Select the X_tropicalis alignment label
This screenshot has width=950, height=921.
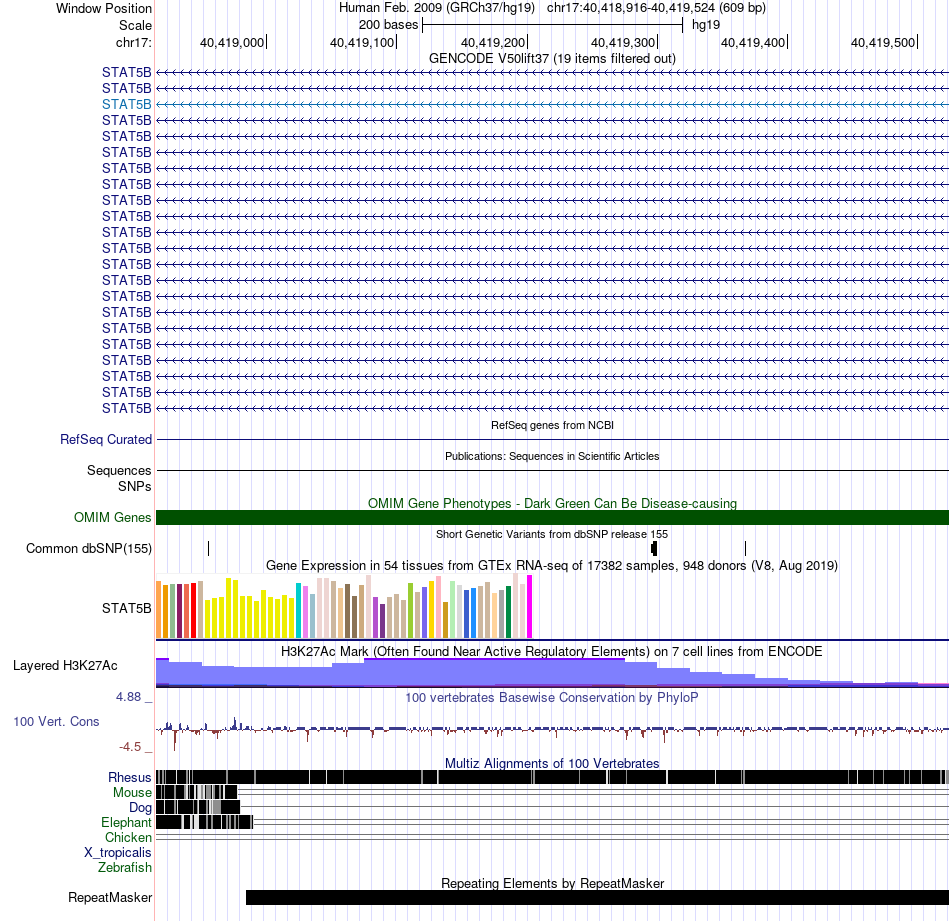(118, 853)
